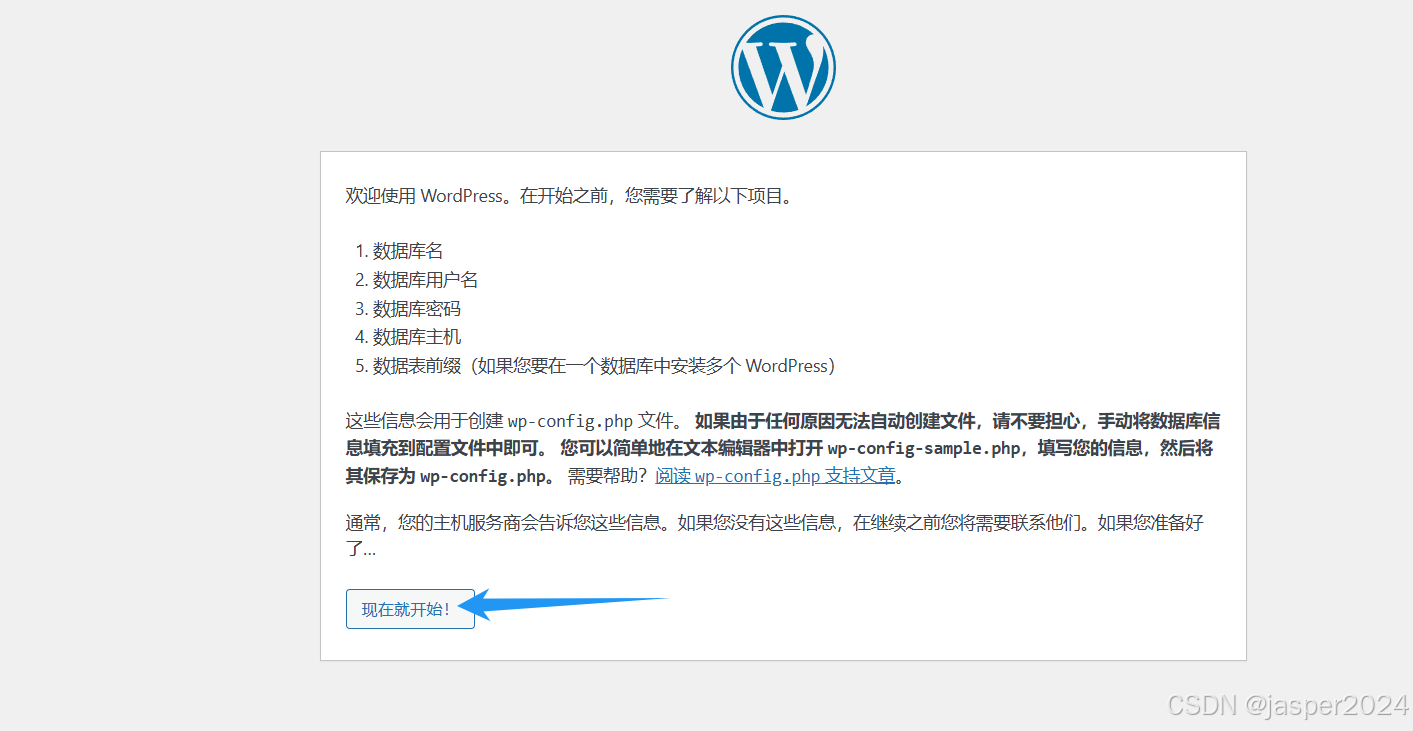Select the list item 数据库名
The height and width of the screenshot is (731, 1413).
[x=408, y=251]
